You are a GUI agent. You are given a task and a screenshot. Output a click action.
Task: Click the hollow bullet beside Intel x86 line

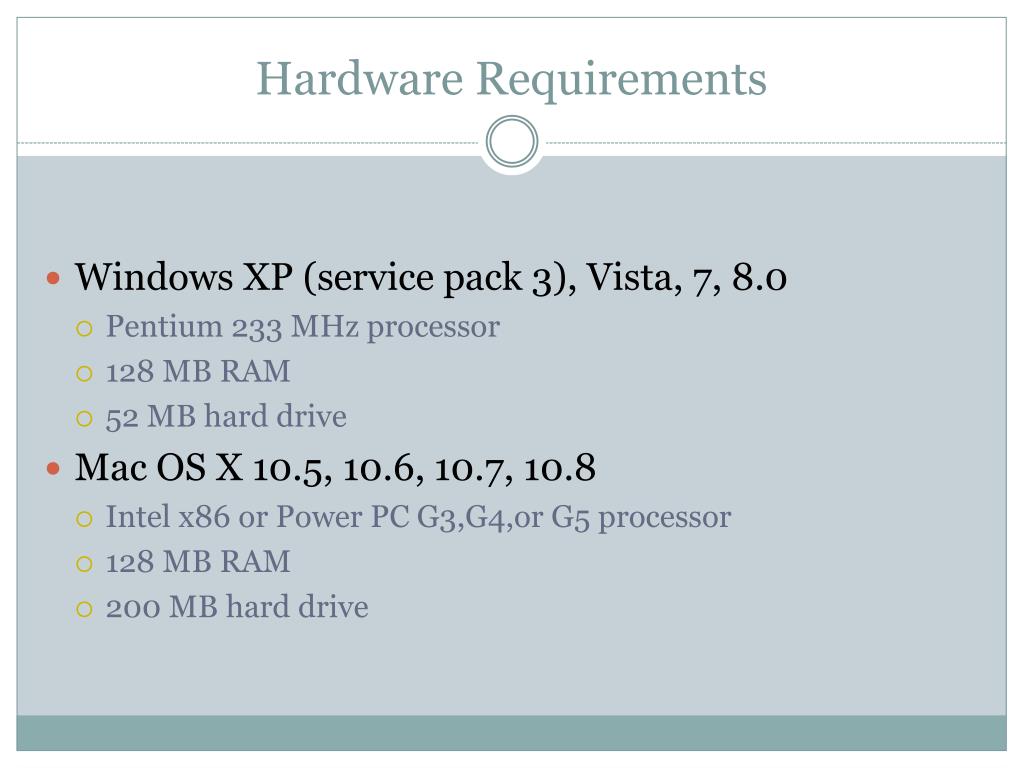(x=85, y=519)
